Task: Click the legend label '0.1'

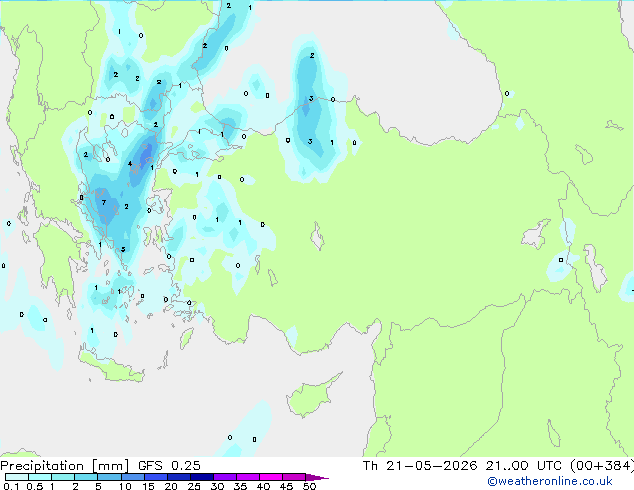Action: pyautogui.click(x=11, y=486)
